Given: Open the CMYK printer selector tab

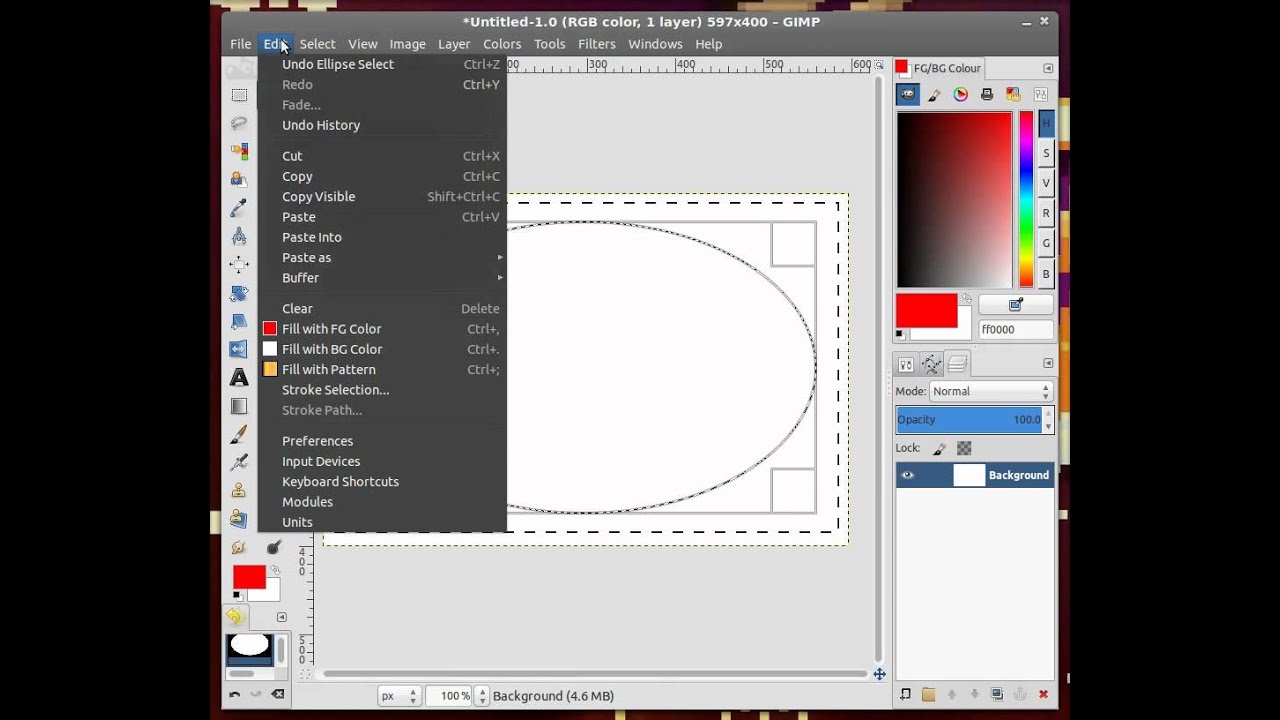Looking at the screenshot, I should tap(987, 94).
